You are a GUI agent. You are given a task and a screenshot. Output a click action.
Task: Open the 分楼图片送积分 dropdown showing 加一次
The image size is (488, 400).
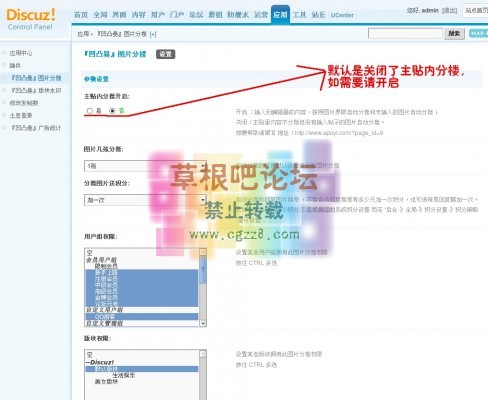pos(145,200)
